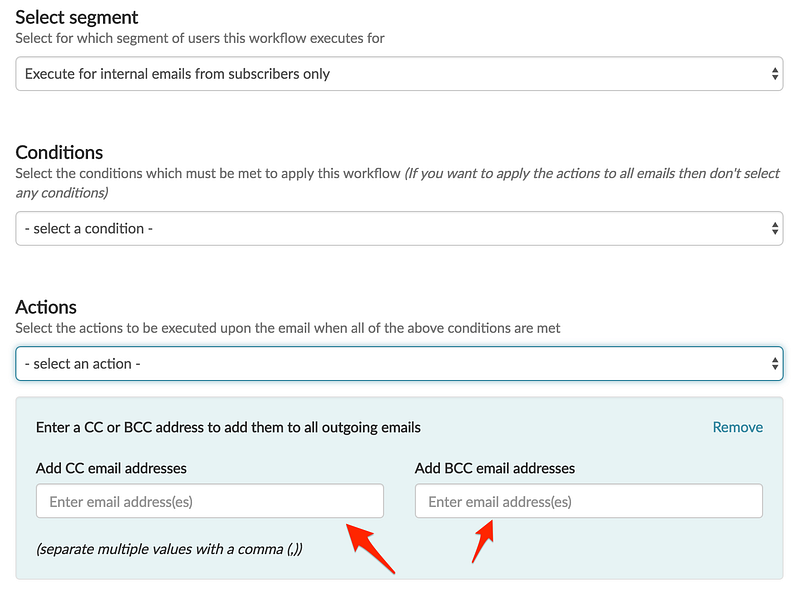Image resolution: width=800 pixels, height=595 pixels.
Task: Focus the Add CC email addresses field
Action: [210, 501]
